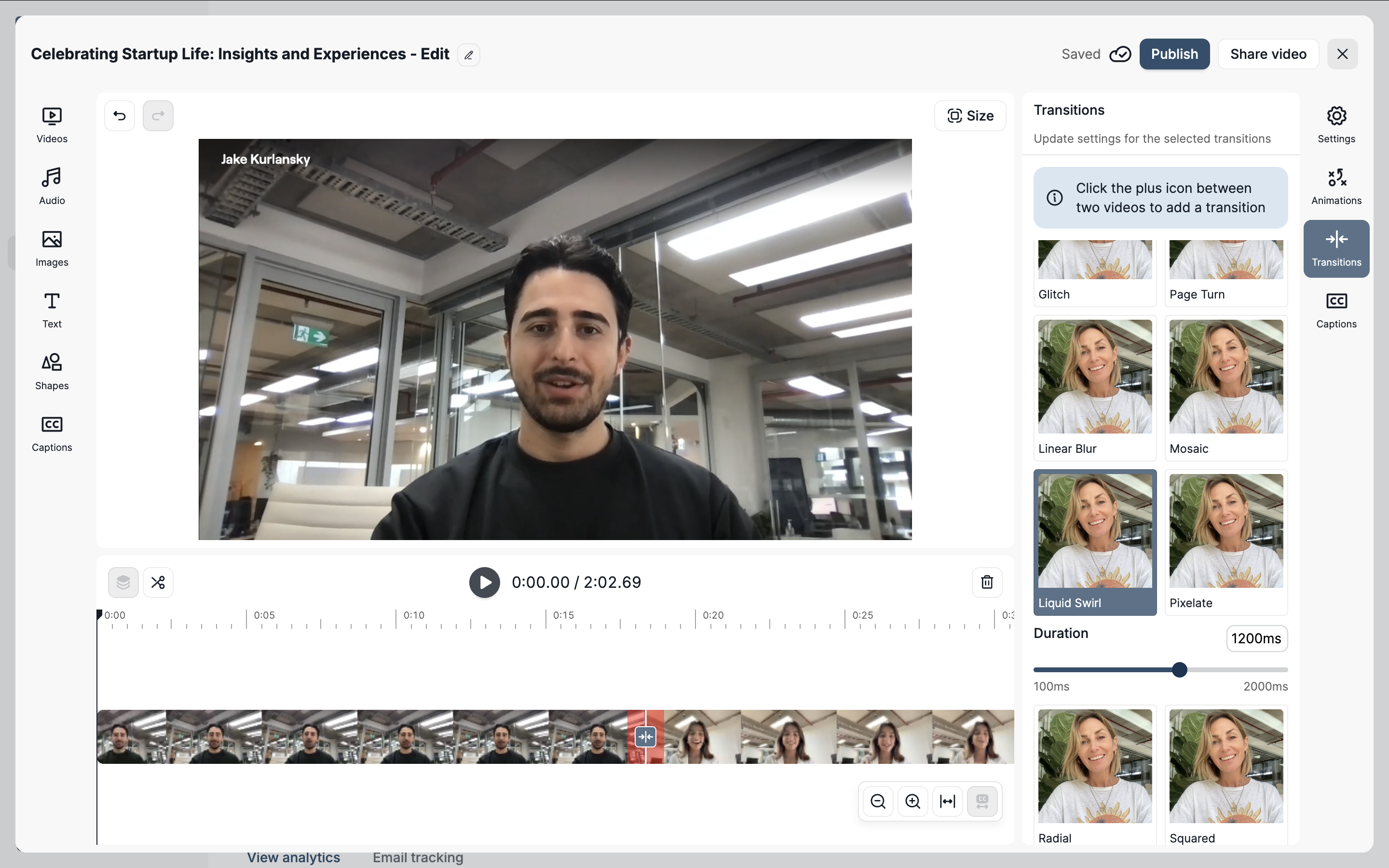Click the undo arrow button

click(120, 116)
